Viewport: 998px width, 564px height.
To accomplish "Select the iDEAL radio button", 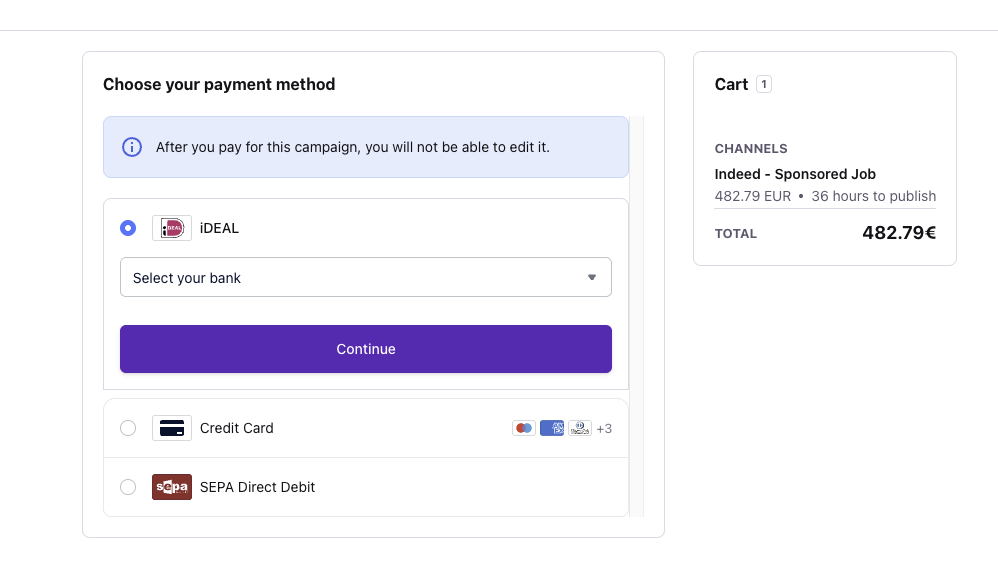I will pos(128,228).
